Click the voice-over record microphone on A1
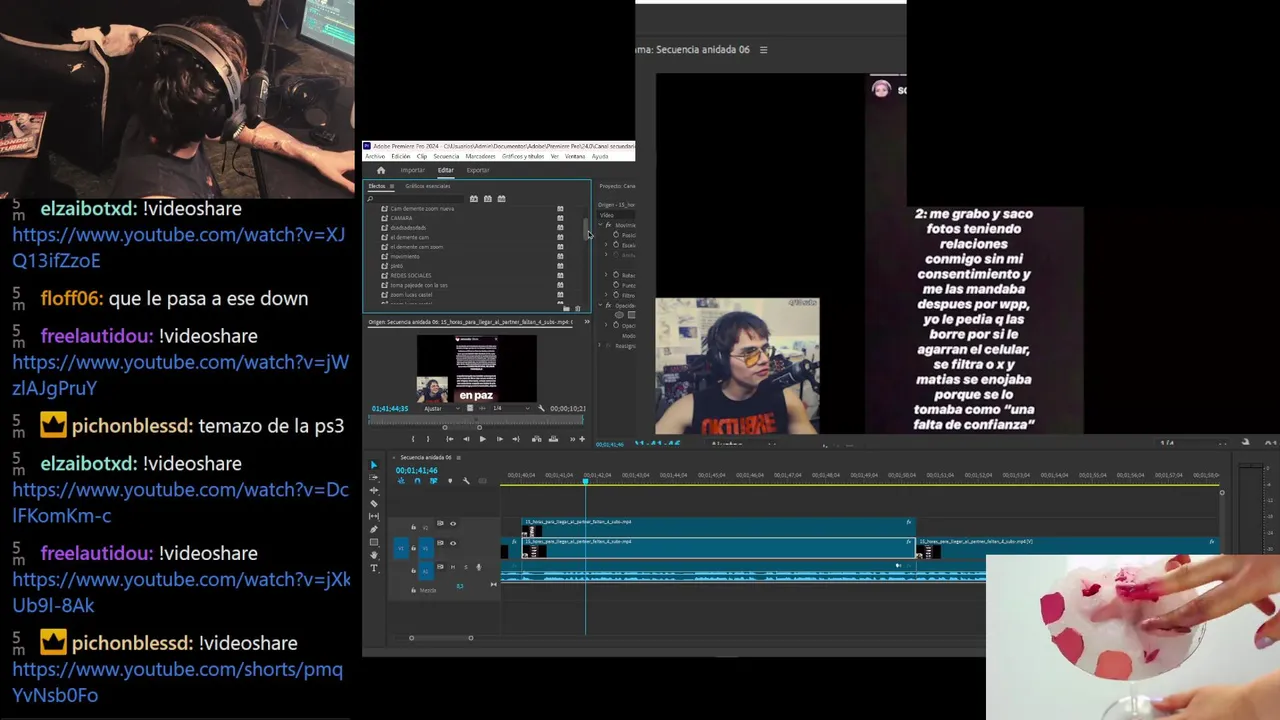Viewport: 1280px width, 720px height. [478, 567]
